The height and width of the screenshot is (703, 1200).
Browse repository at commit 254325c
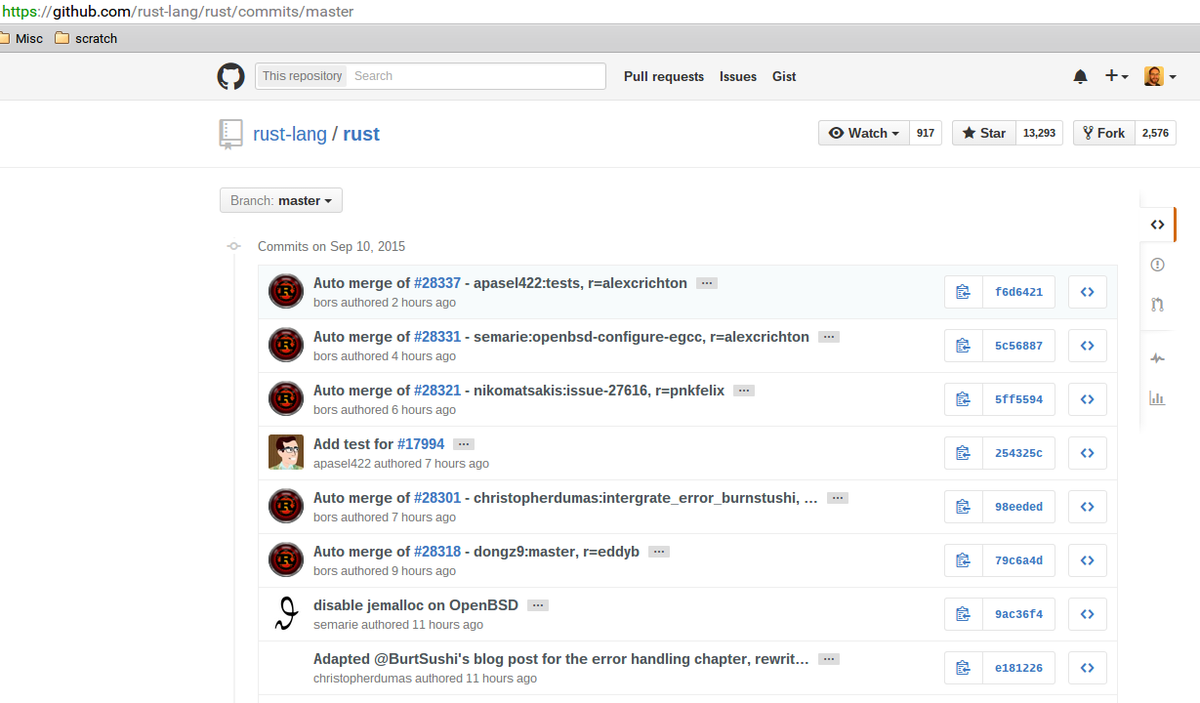(x=1087, y=453)
